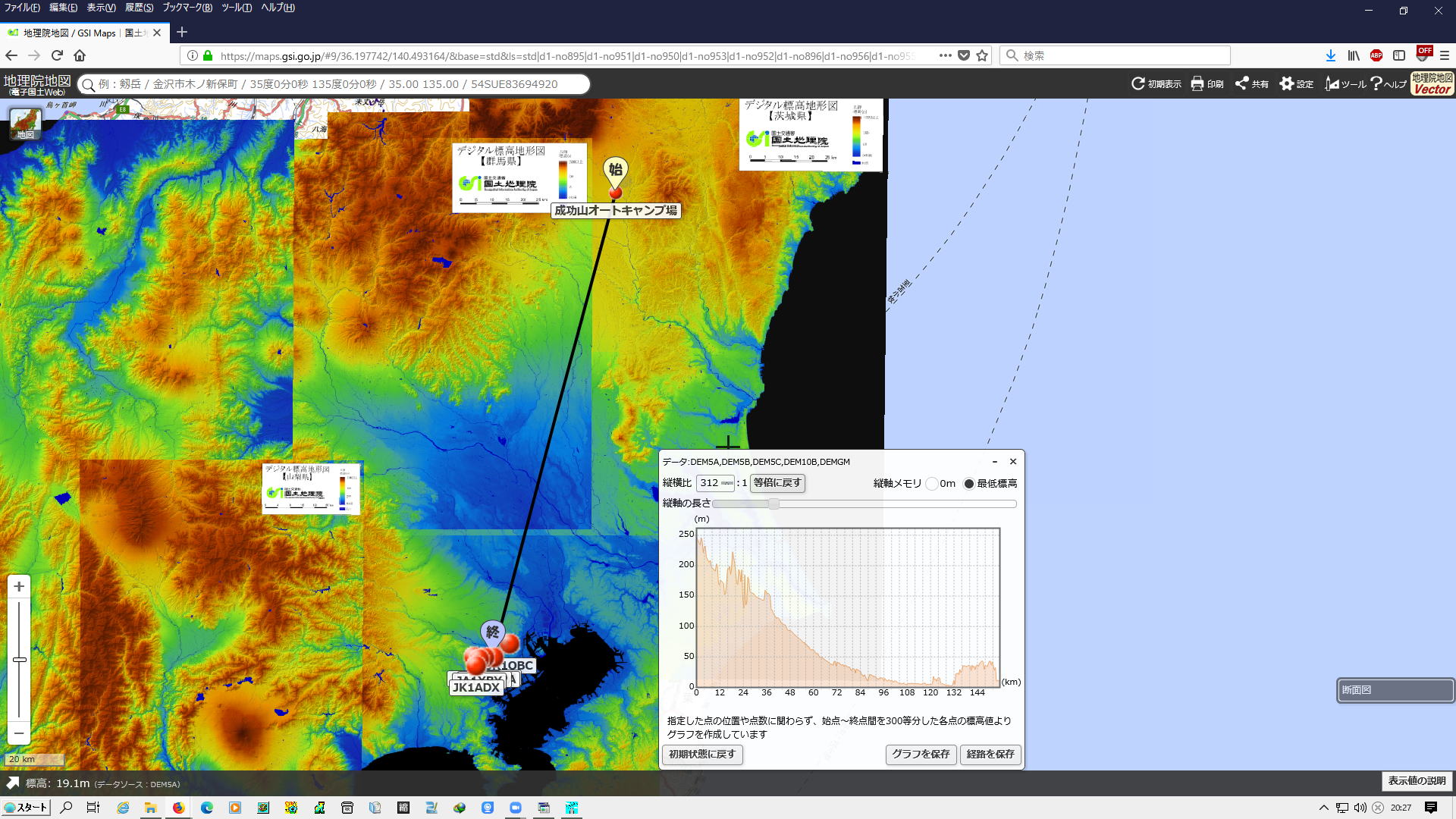Open the ファイル(F) menu
The height and width of the screenshot is (819, 1456).
tap(22, 8)
